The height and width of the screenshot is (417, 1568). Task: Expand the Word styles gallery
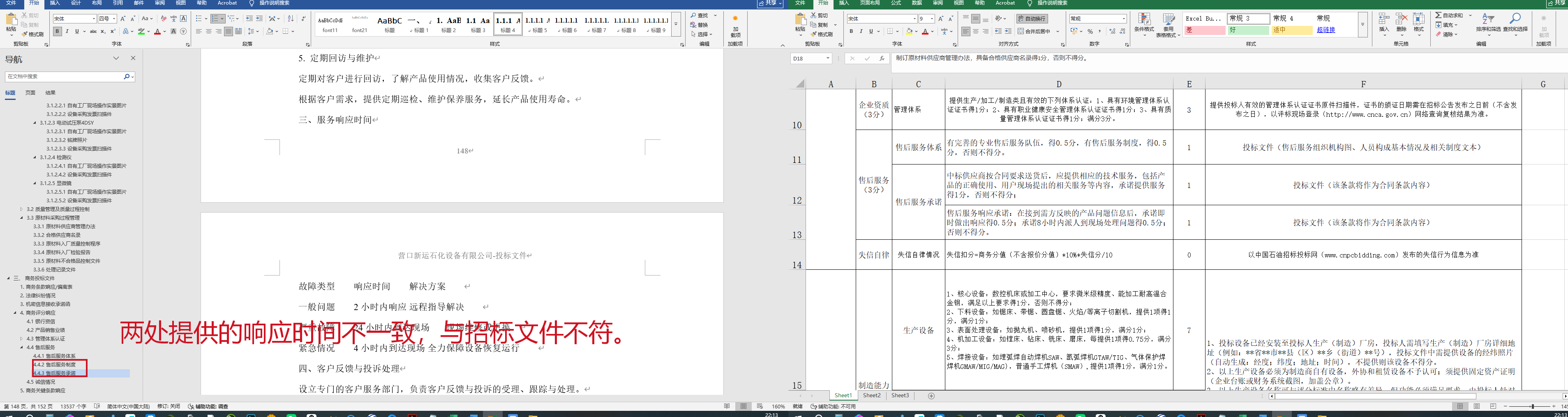point(676,24)
